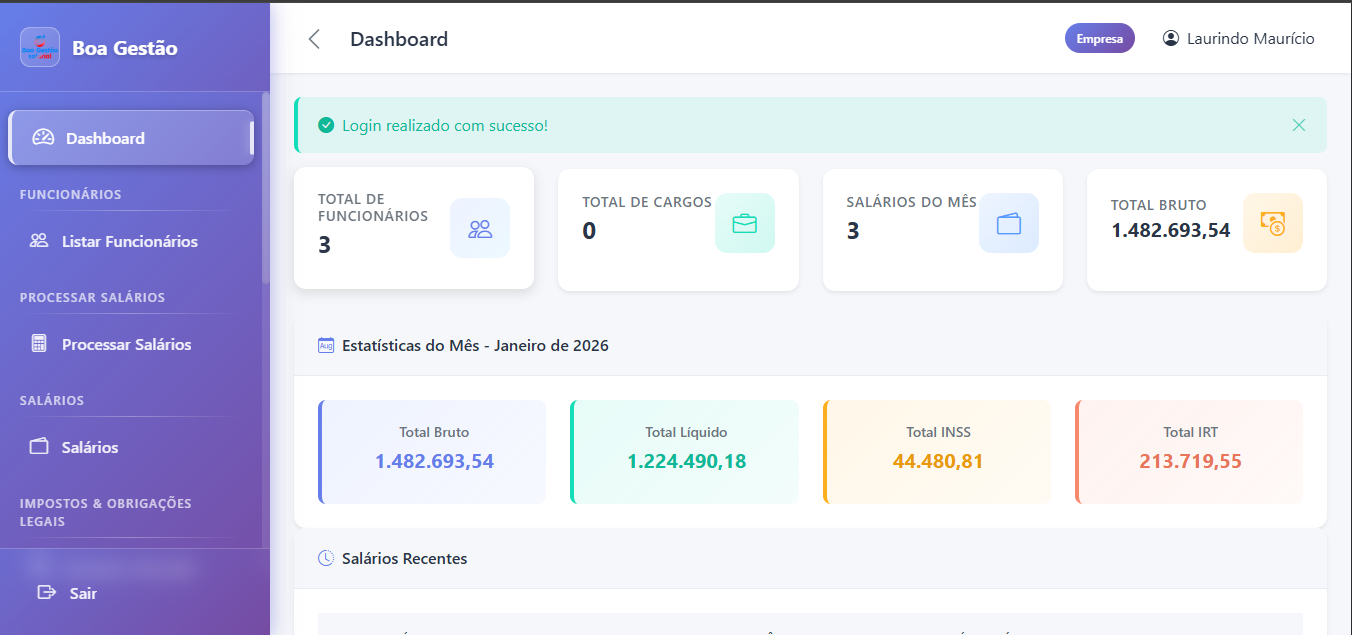1352x635 pixels.
Task: Click the sidebar vertical scrollbar
Action: 265,190
